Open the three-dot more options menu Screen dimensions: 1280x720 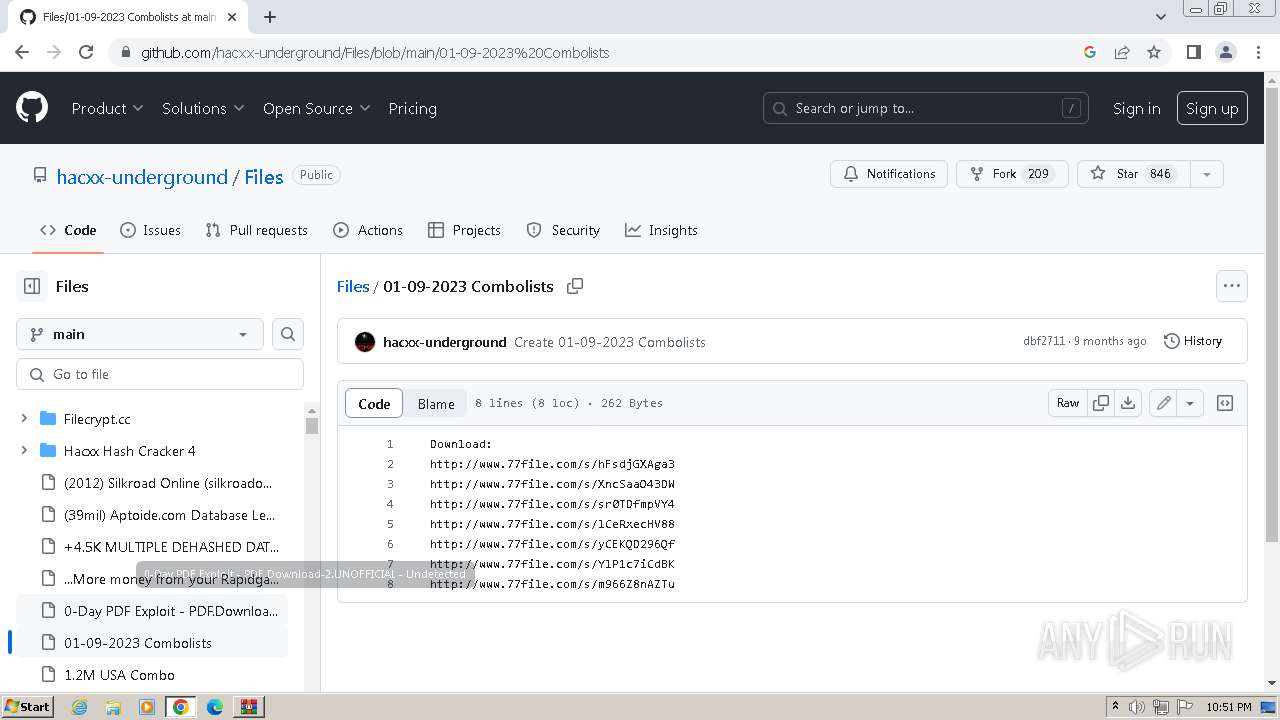(x=1232, y=286)
